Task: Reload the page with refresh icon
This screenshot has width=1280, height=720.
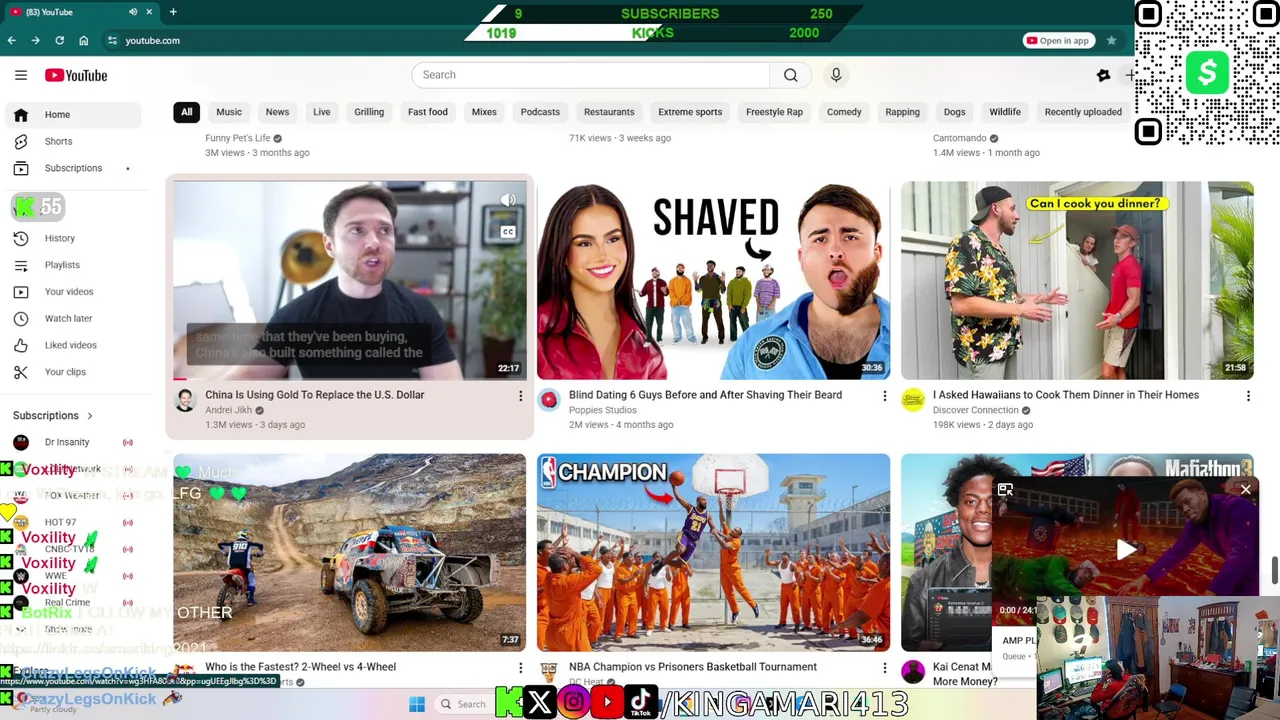Action: point(59,41)
